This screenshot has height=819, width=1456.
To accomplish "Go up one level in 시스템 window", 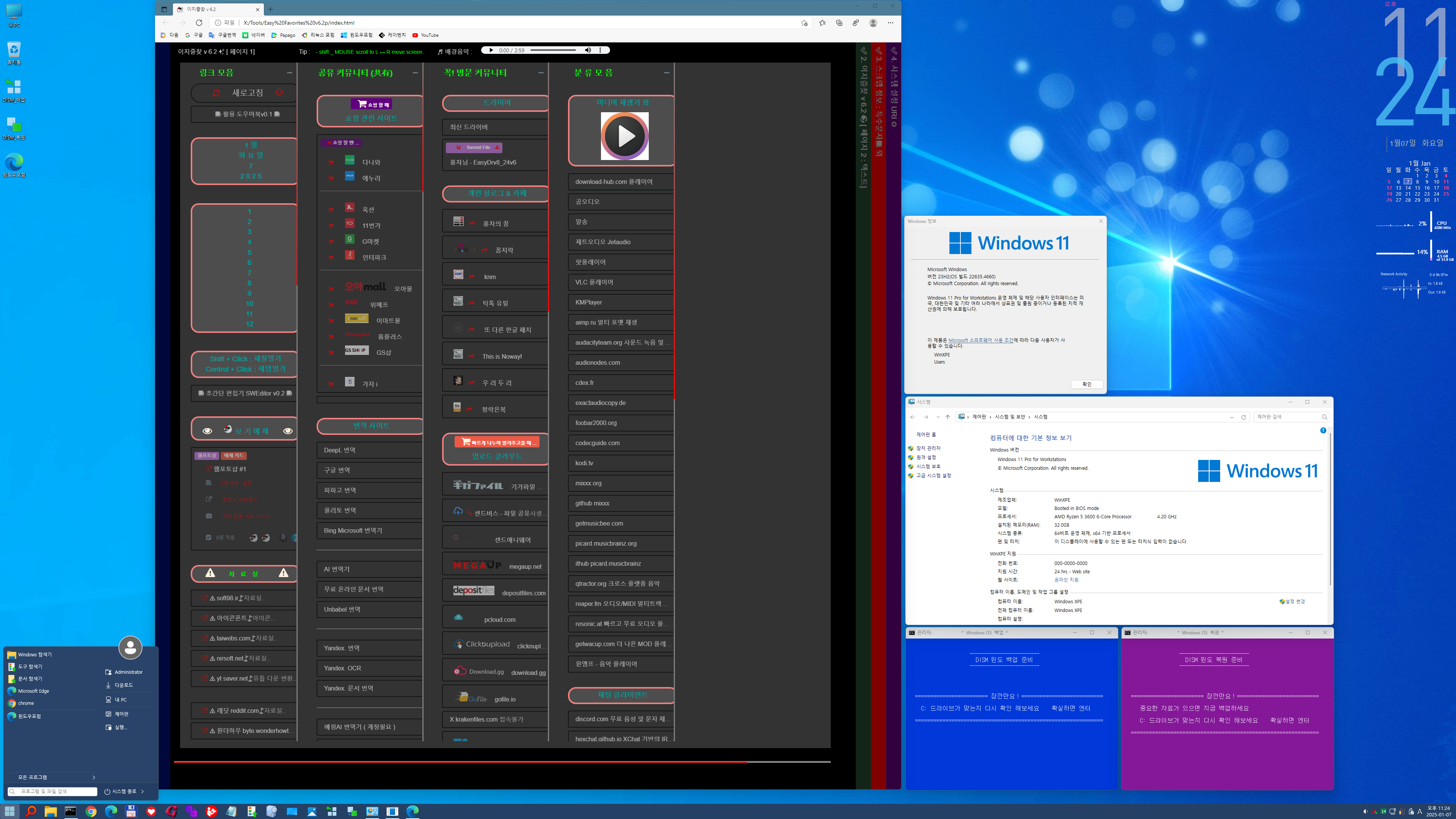I will pyautogui.click(x=948, y=417).
